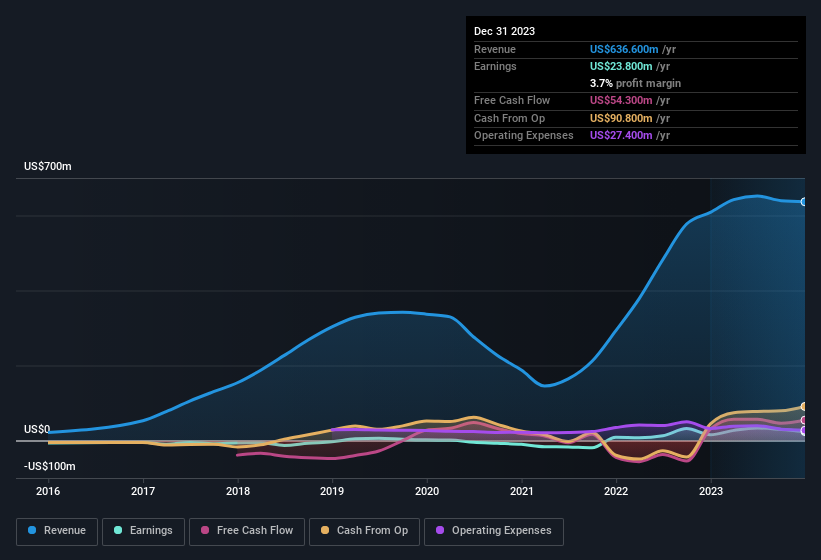
Task: Click the Cash From Op endpoint marker
Action: pos(804,407)
